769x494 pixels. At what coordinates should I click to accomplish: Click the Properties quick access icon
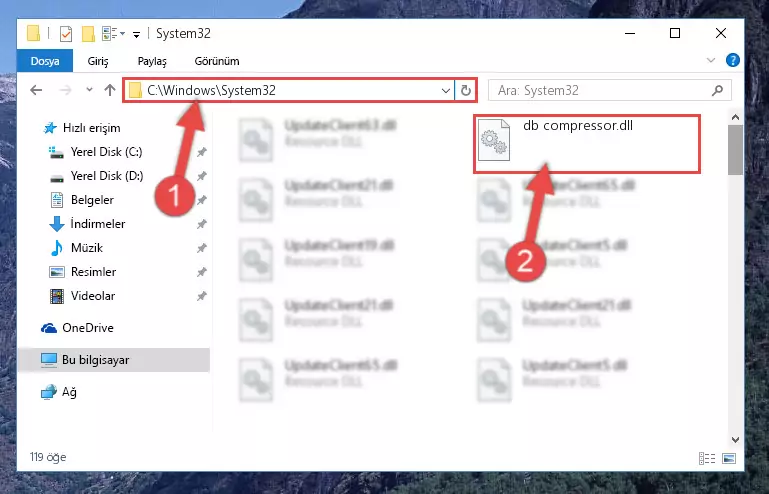[x=65, y=34]
